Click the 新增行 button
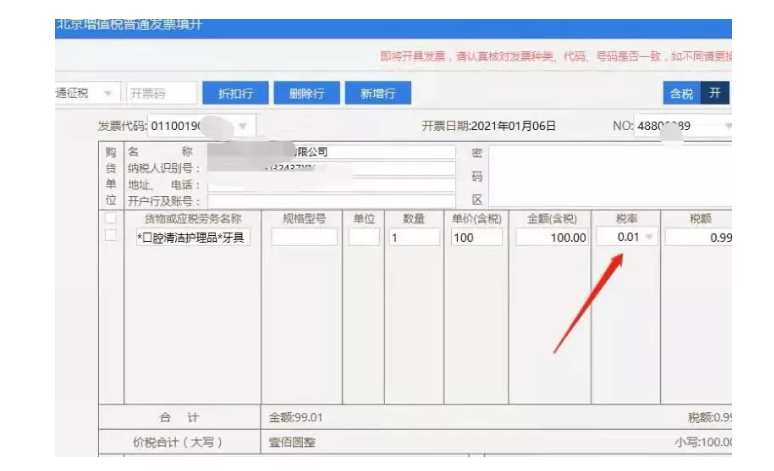 [x=378, y=93]
